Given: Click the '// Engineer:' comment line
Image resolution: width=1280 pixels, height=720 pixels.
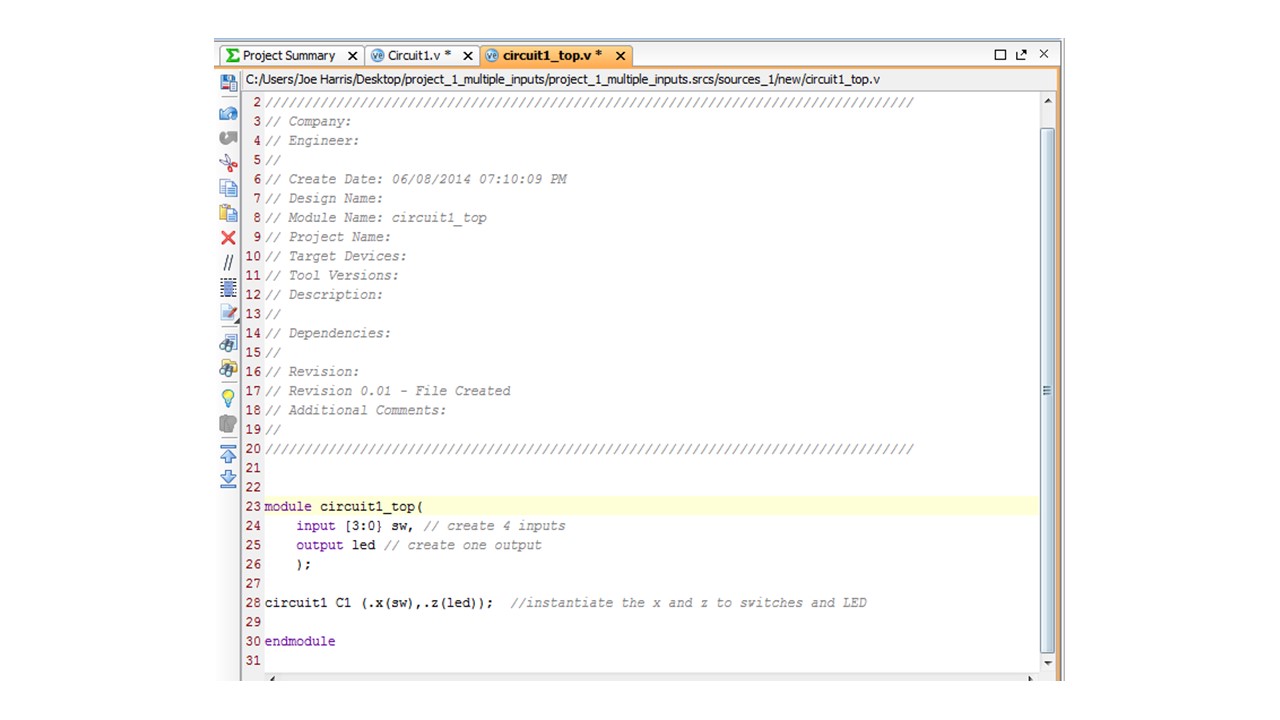Looking at the screenshot, I should click(312, 141).
